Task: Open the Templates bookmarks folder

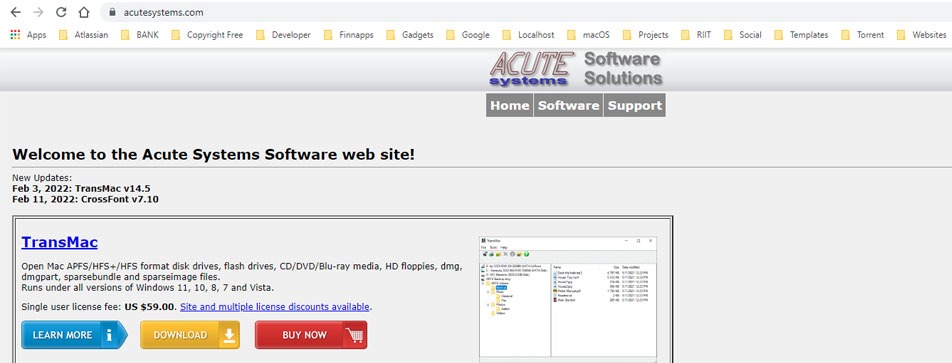Action: click(801, 35)
